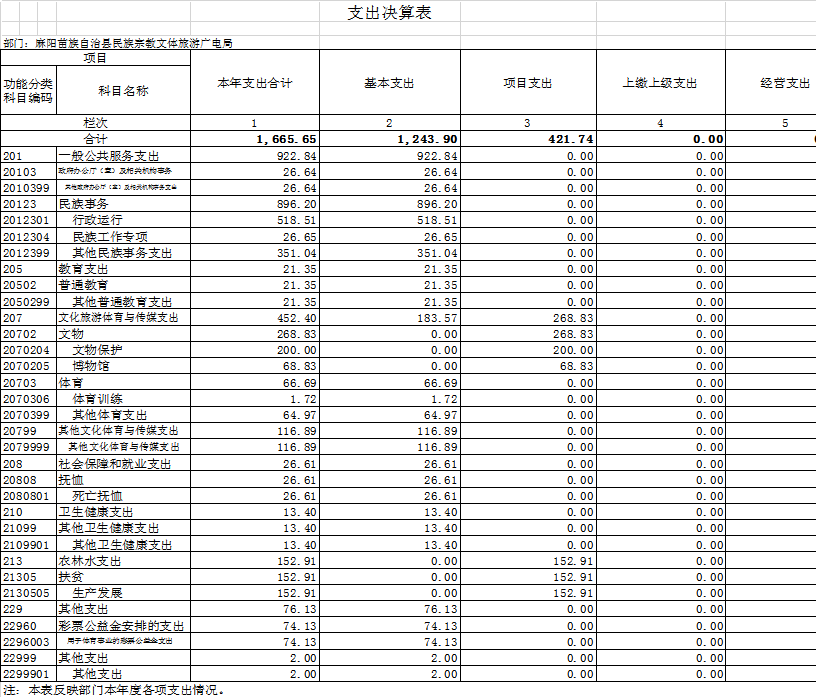Click the 死亡抚恤 row name
Image resolution: width=816 pixels, height=697 pixels.
96,496
